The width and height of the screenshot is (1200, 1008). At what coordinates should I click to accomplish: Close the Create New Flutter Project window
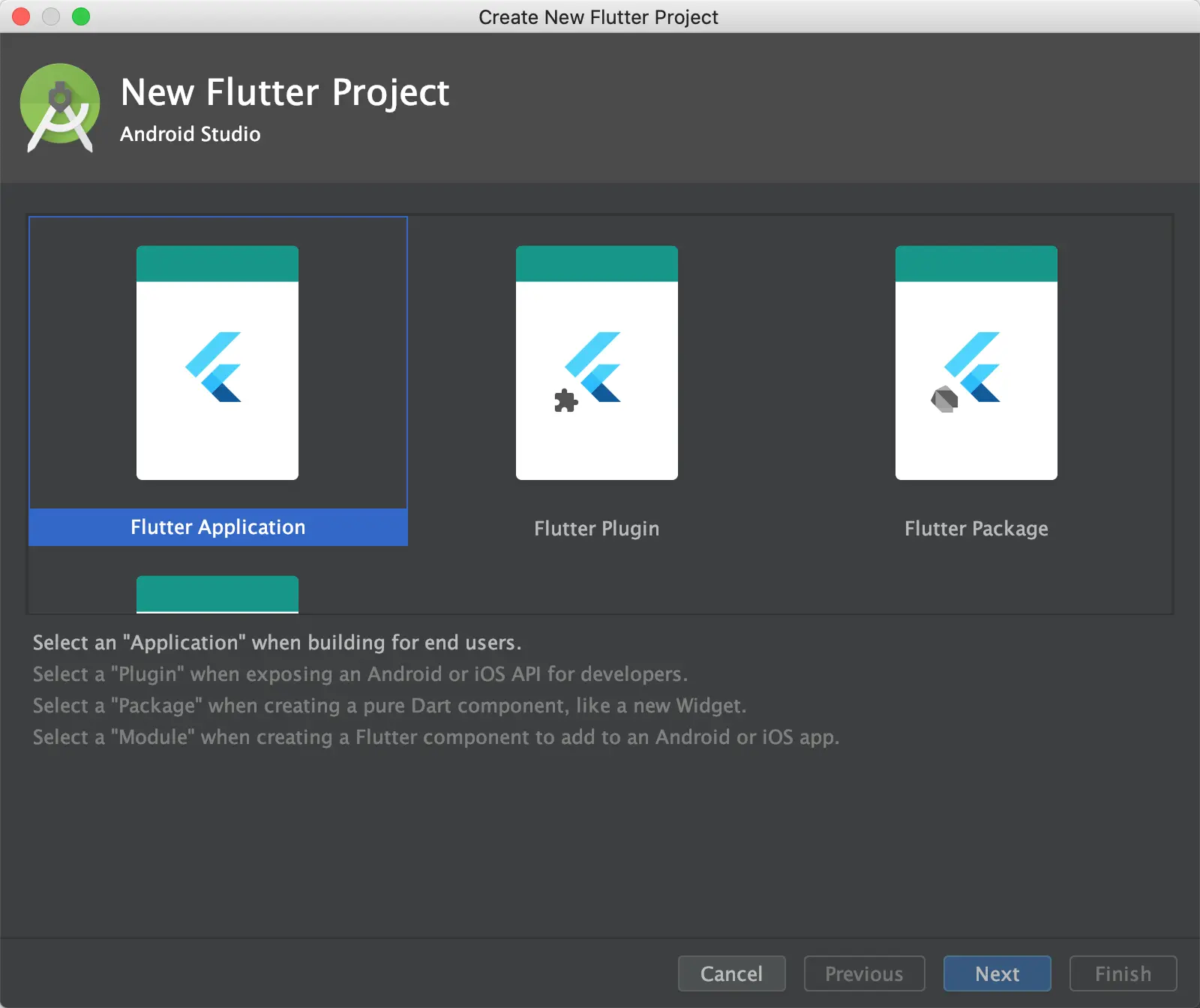(21, 16)
